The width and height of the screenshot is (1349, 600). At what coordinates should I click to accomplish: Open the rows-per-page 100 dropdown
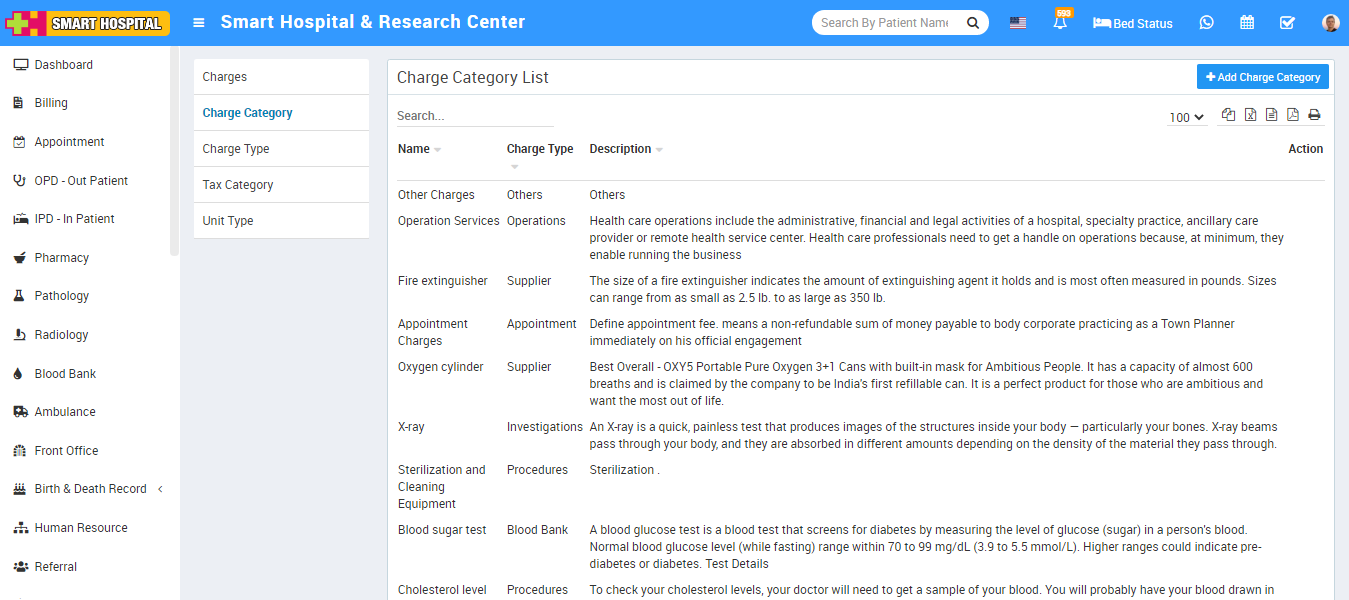[1186, 117]
